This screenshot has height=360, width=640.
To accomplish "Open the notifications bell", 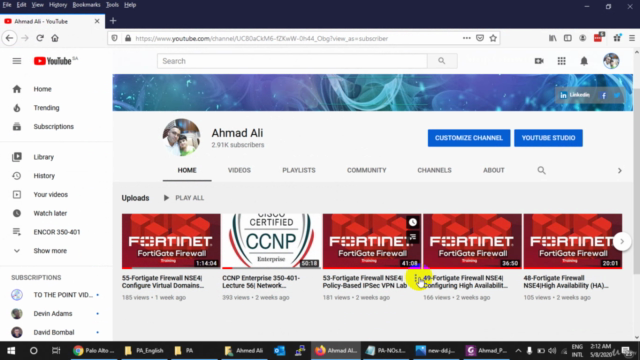I will 584,61.
